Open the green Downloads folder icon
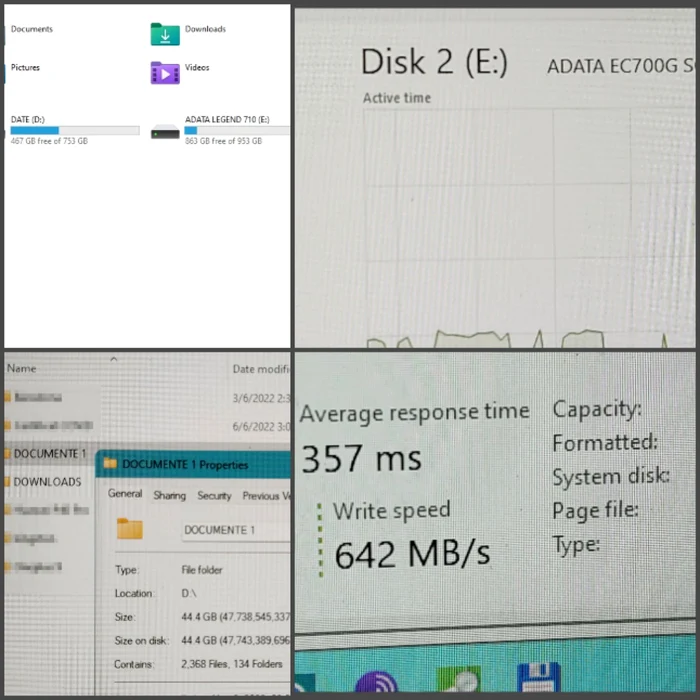Image resolution: width=700 pixels, height=700 pixels. tap(165, 34)
